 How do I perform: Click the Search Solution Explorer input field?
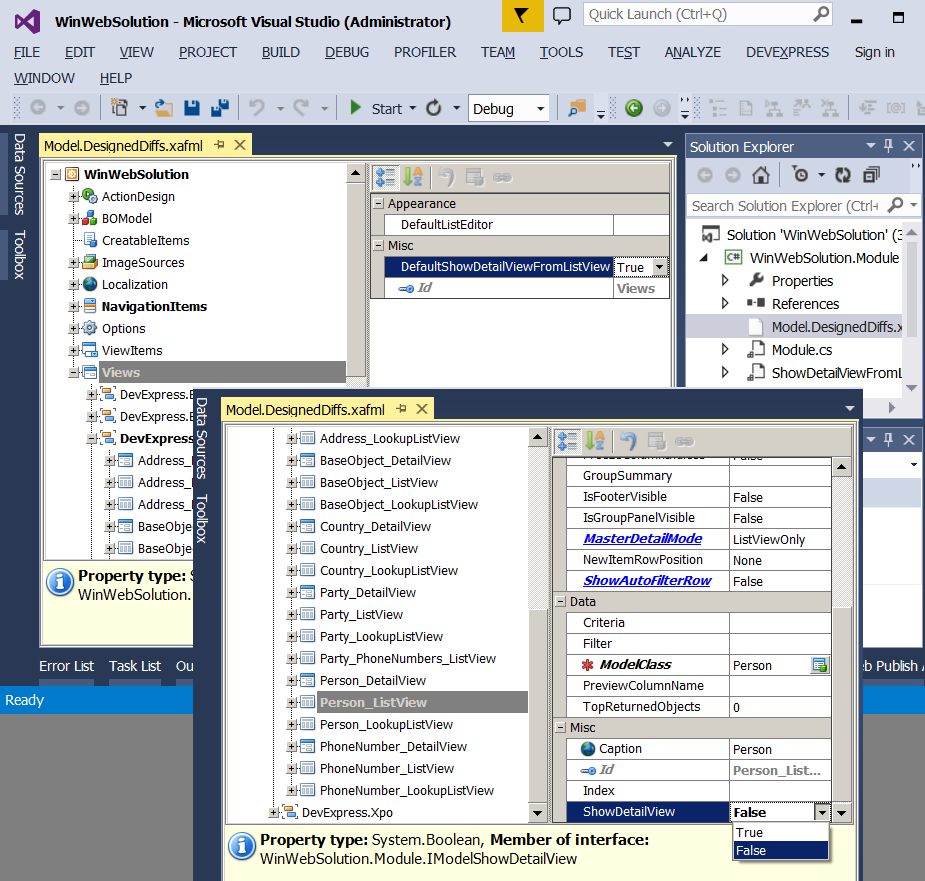click(785, 205)
